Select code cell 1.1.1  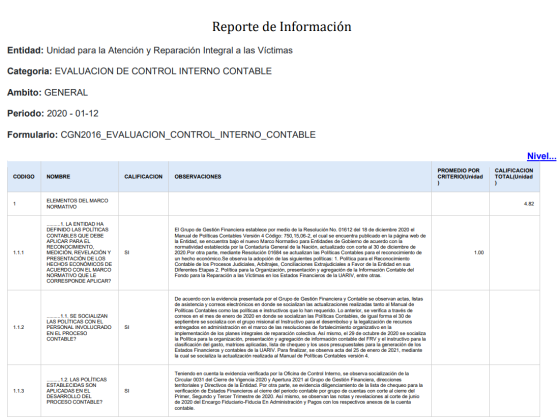coord(19,252)
